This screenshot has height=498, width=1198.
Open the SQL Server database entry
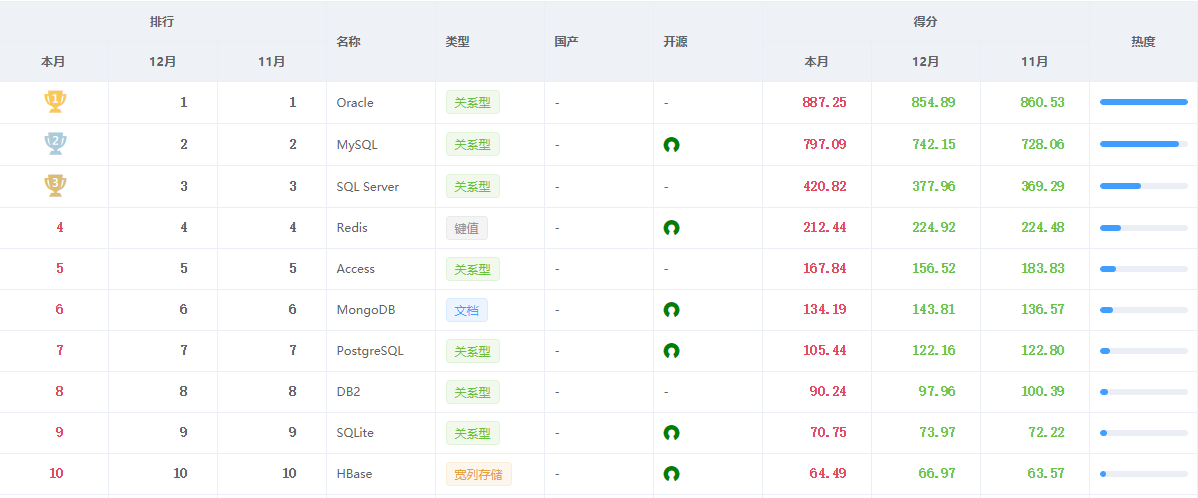point(367,186)
